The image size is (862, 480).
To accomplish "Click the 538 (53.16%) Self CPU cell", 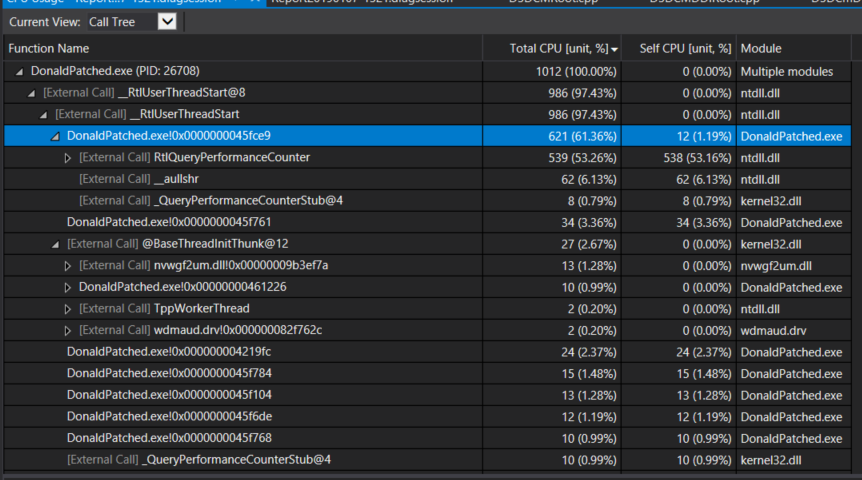I will click(679, 158).
